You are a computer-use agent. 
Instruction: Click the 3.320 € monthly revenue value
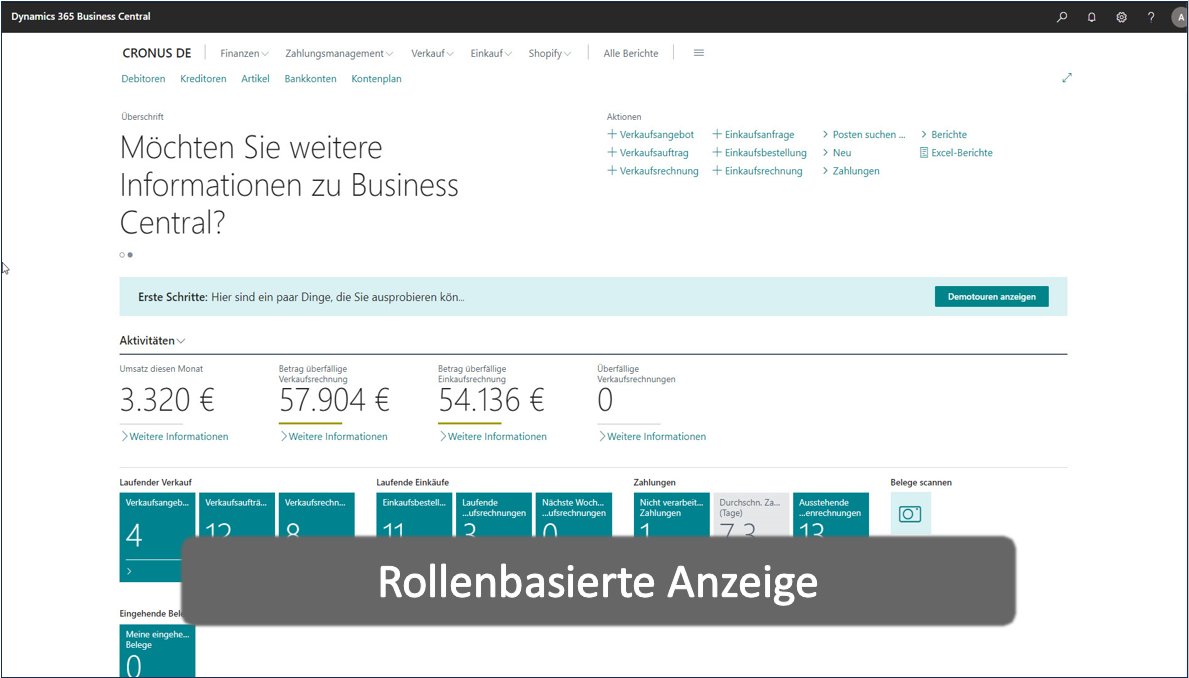click(167, 400)
